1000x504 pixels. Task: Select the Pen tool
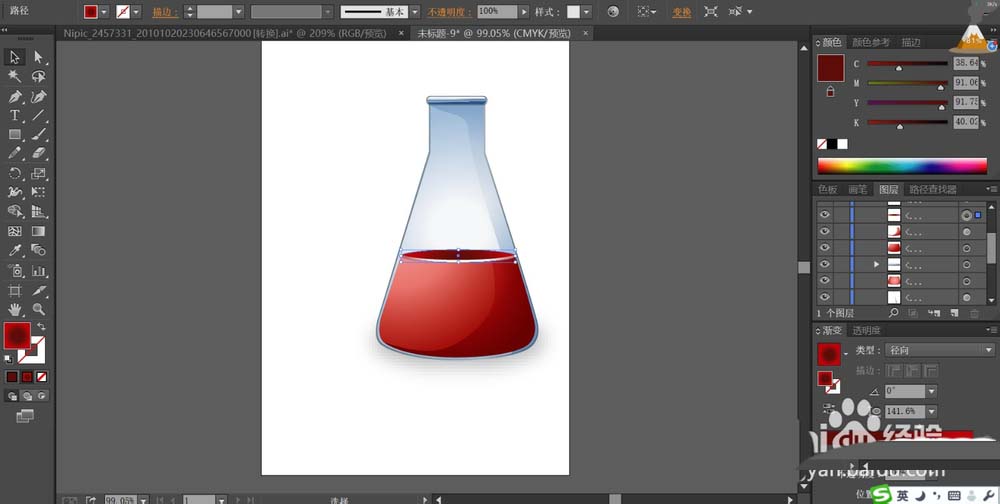tap(14, 96)
